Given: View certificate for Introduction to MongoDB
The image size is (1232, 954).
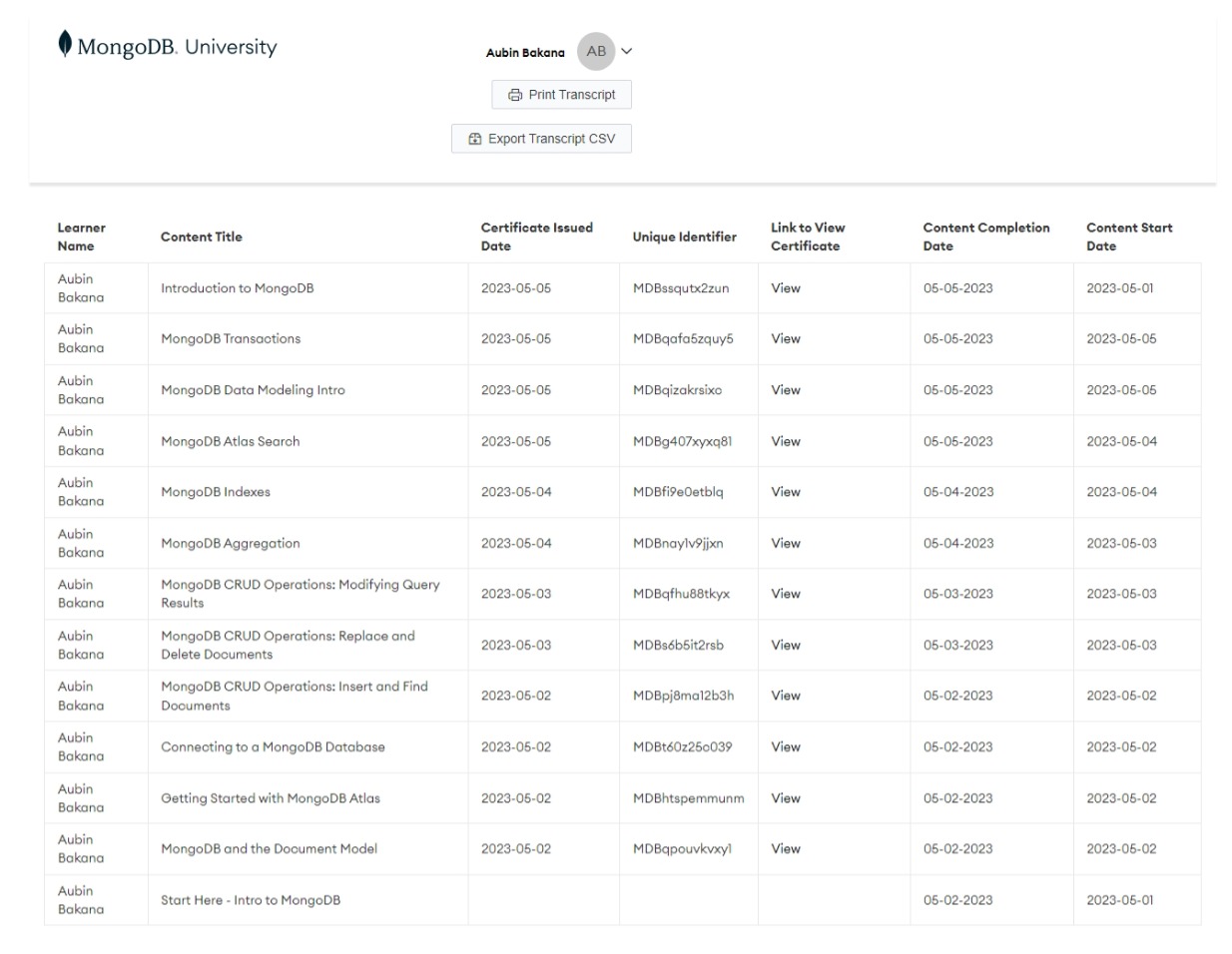Looking at the screenshot, I should pyautogui.click(x=786, y=288).
